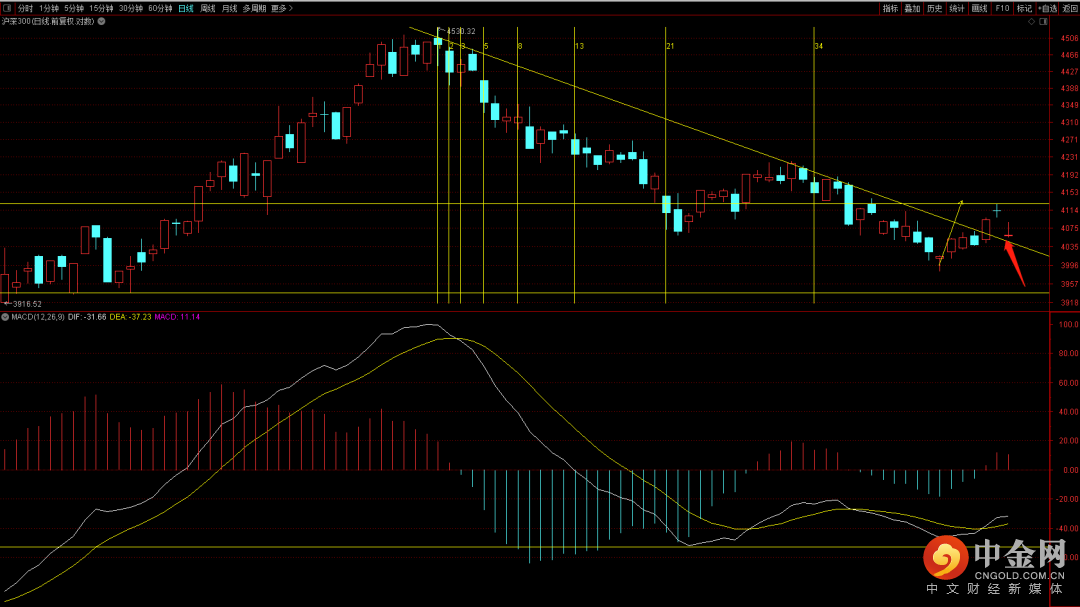Select the 周线 weekly period tab
The height and width of the screenshot is (607, 1080).
[208, 8]
